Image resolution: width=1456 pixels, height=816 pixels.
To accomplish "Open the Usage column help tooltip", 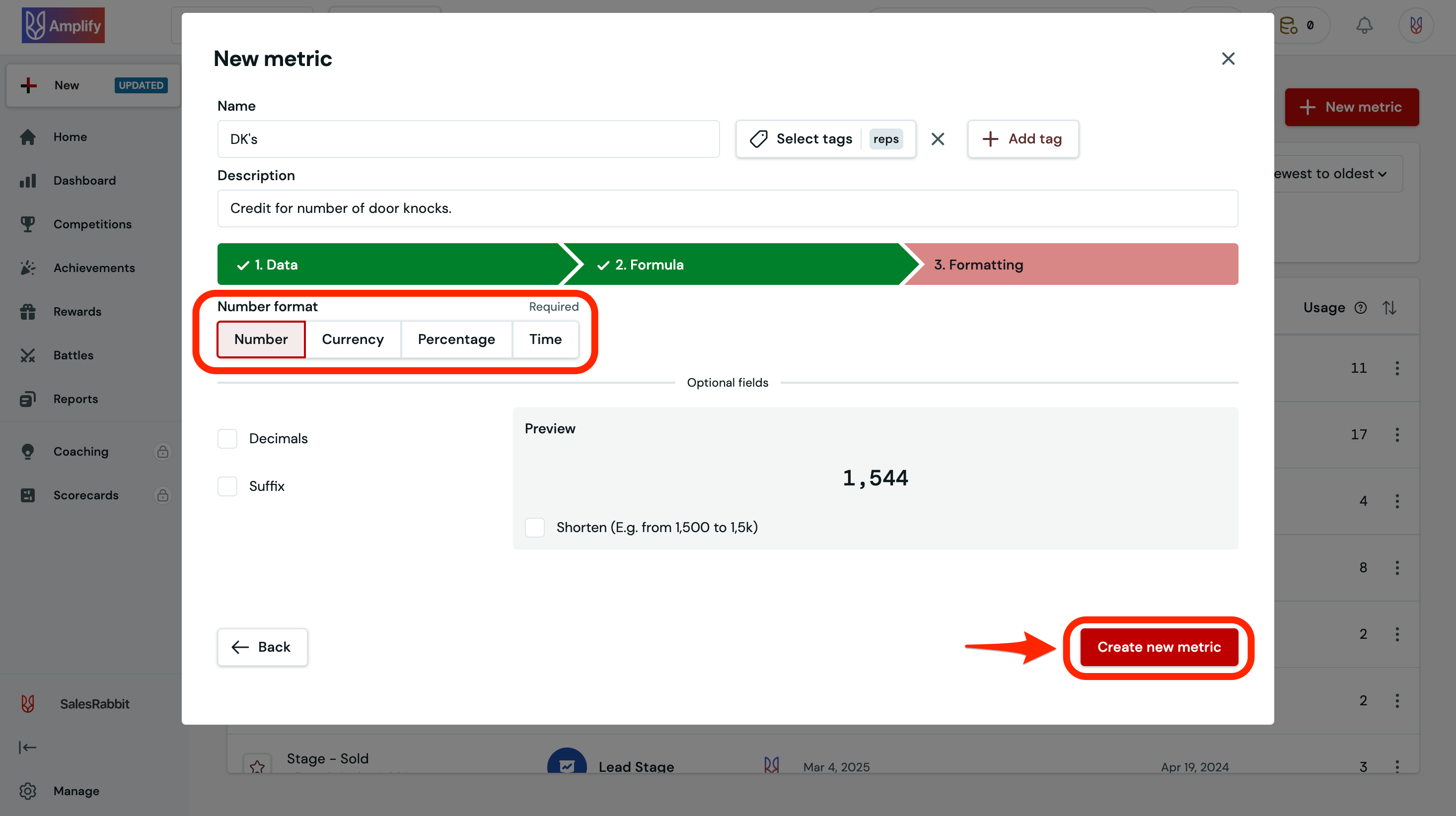I will coord(1361,307).
